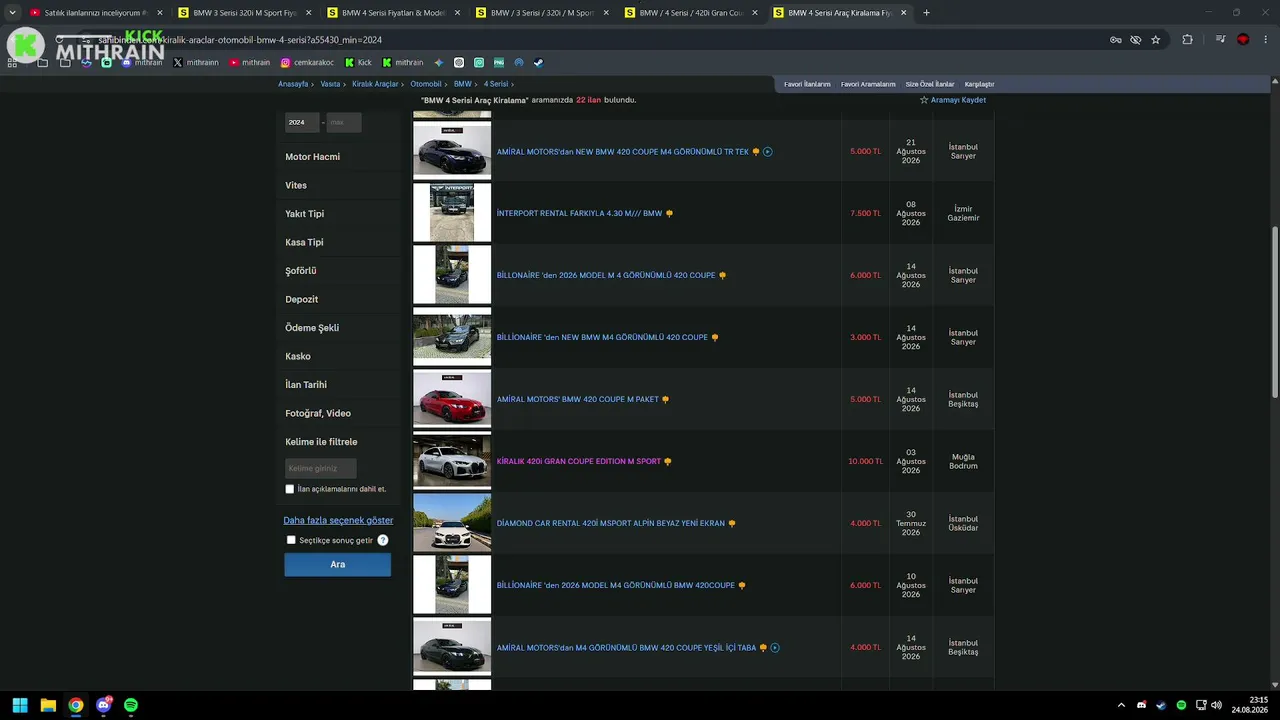Open Google Chrome from the taskbar
The width and height of the screenshot is (1280, 720).
pyautogui.click(x=76, y=705)
